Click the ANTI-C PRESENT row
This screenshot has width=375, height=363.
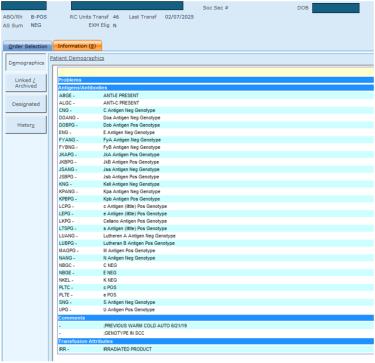pyautogui.click(x=216, y=103)
